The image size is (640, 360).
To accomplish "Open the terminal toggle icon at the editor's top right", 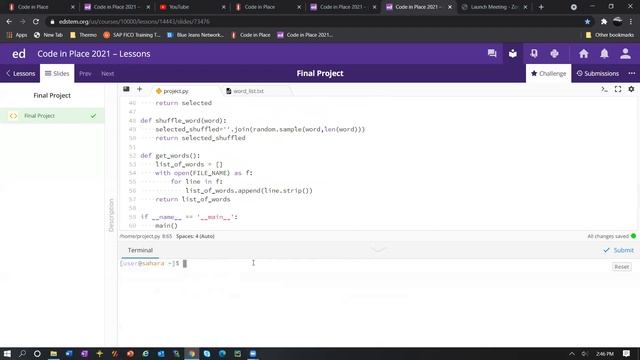I will pos(604,89).
